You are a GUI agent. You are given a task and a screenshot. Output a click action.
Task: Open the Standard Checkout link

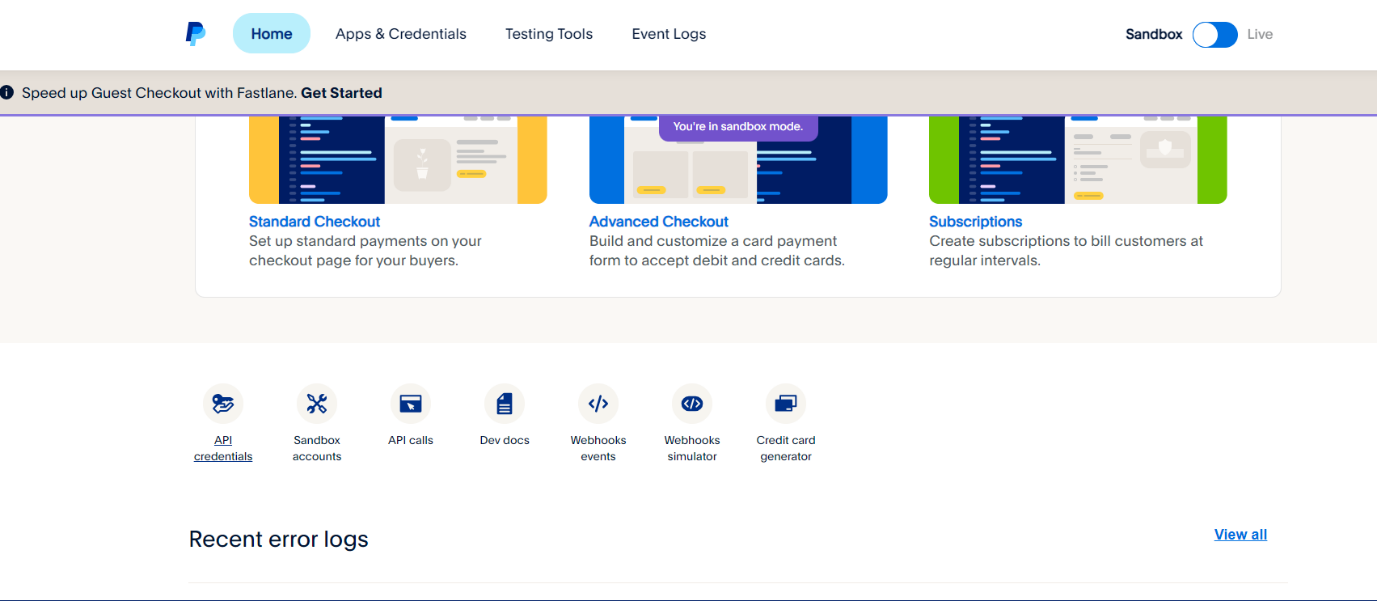coord(315,222)
